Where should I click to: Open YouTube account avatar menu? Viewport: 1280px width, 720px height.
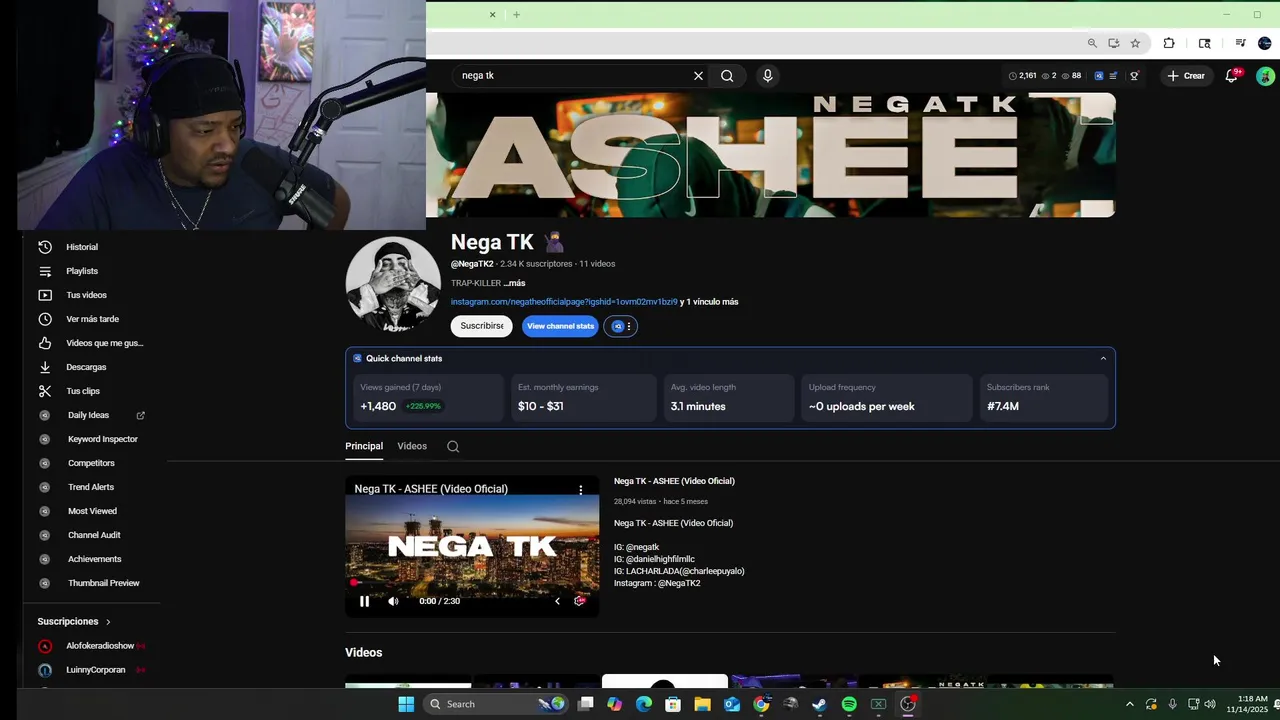click(1265, 76)
